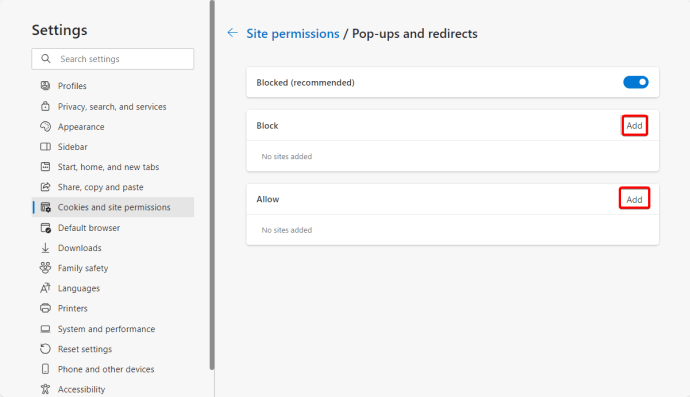The image size is (690, 397).
Task: Click the Accessibility icon
Action: 45,389
